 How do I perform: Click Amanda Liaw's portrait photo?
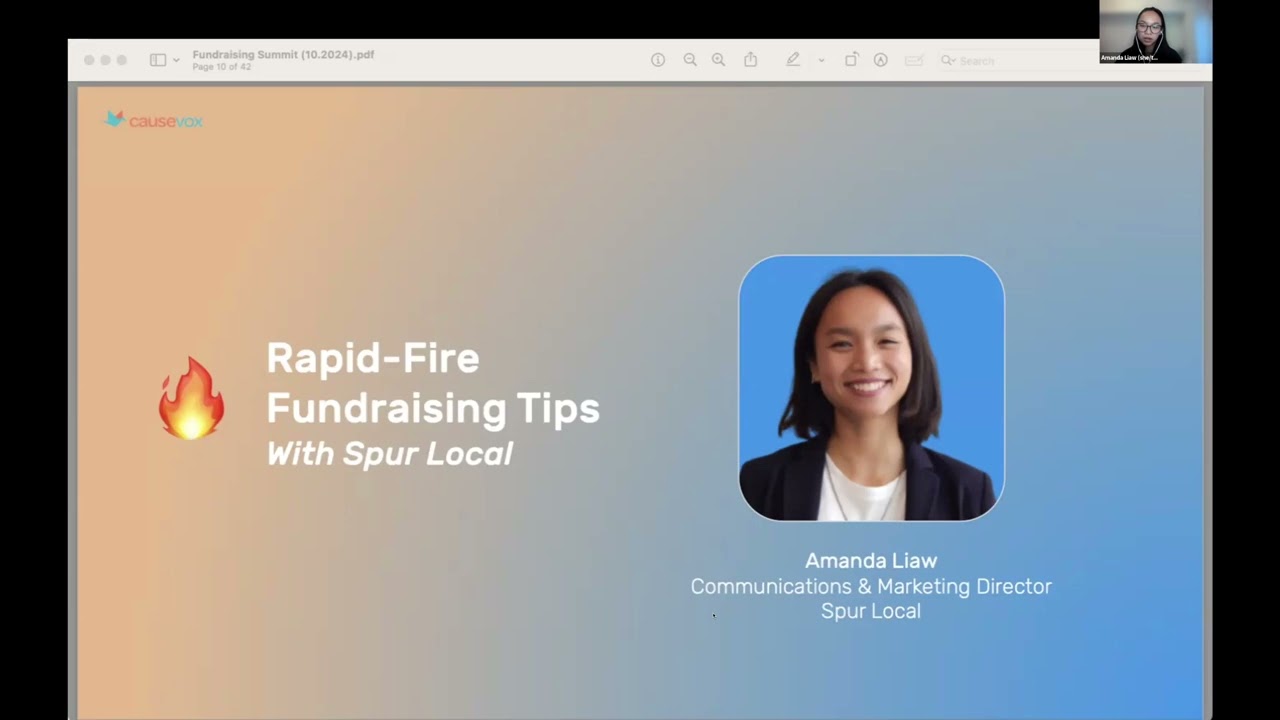pos(871,388)
